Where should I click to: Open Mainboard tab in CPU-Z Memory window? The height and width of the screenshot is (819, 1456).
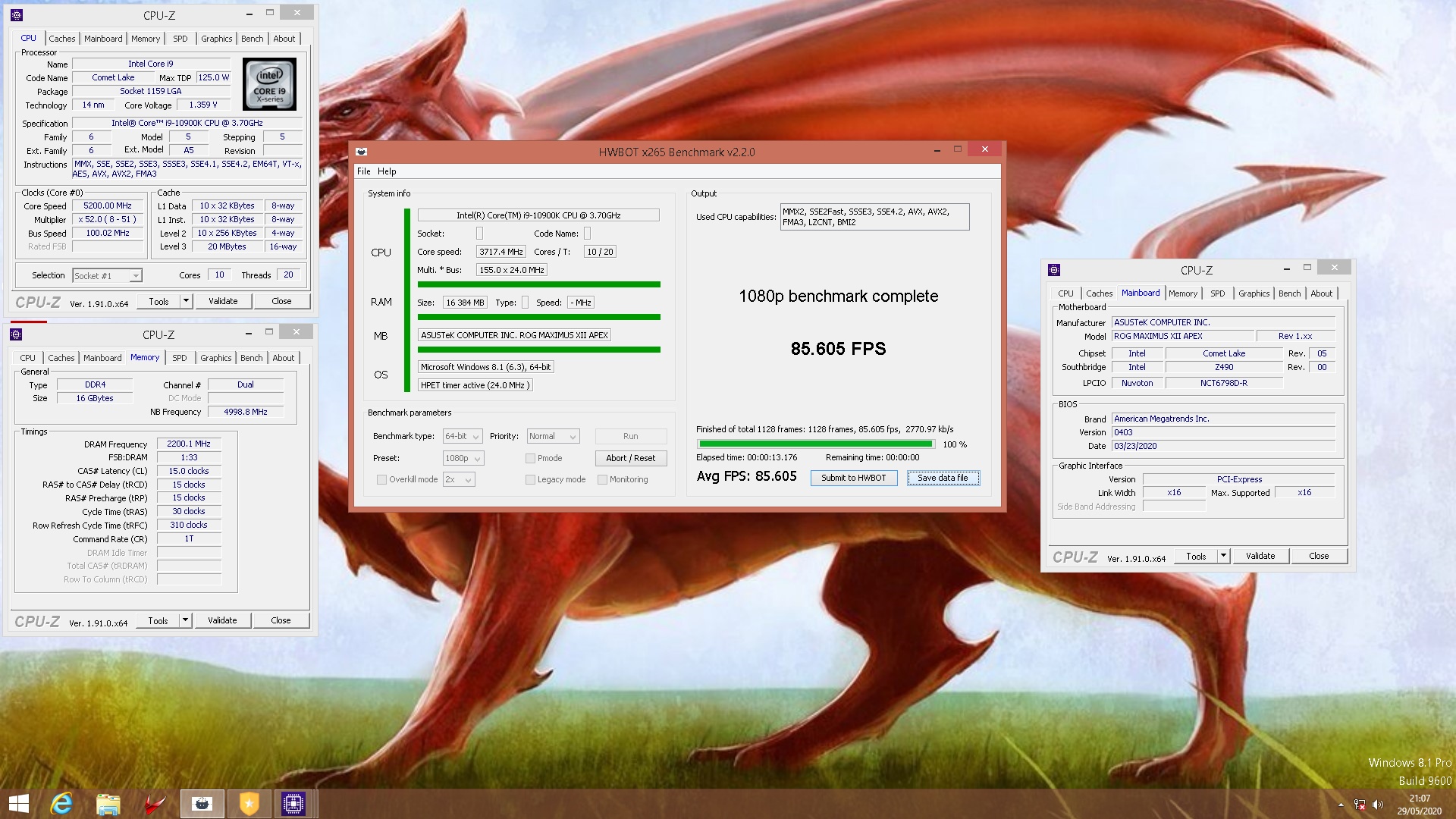pyautogui.click(x=102, y=358)
